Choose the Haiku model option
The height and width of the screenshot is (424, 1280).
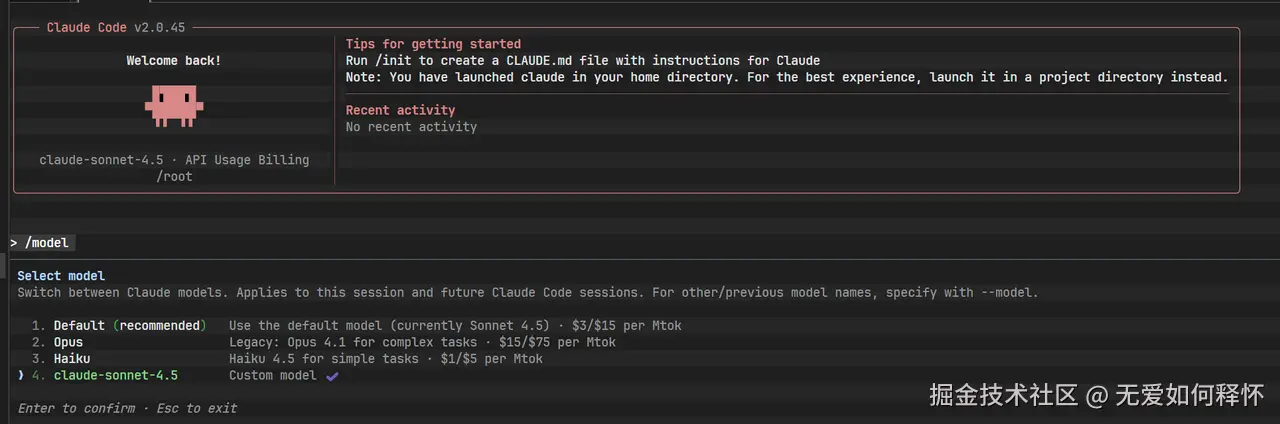click(x=72, y=358)
